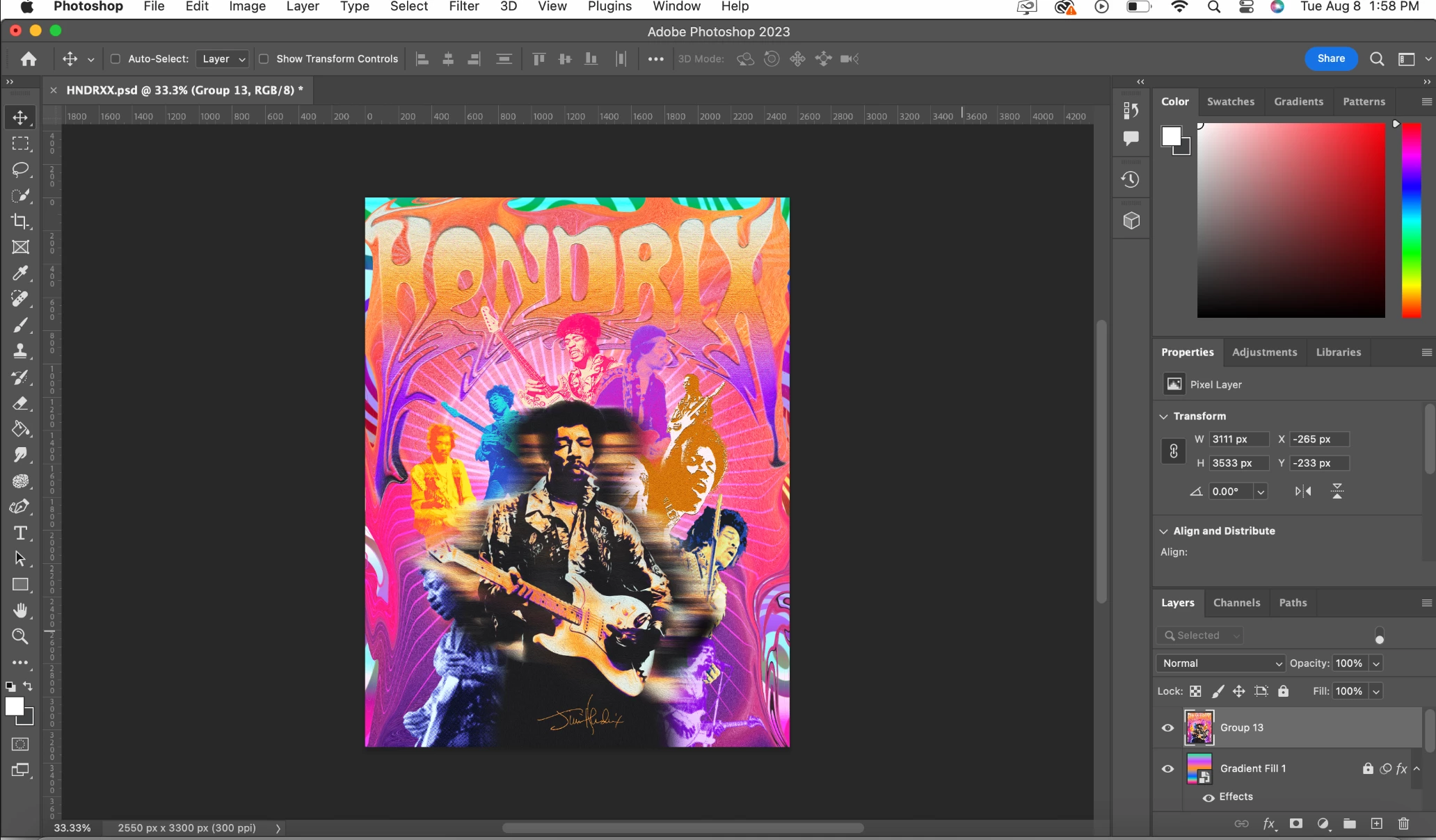This screenshot has width=1436, height=840.
Task: Select the Lasso tool
Action: 20,169
